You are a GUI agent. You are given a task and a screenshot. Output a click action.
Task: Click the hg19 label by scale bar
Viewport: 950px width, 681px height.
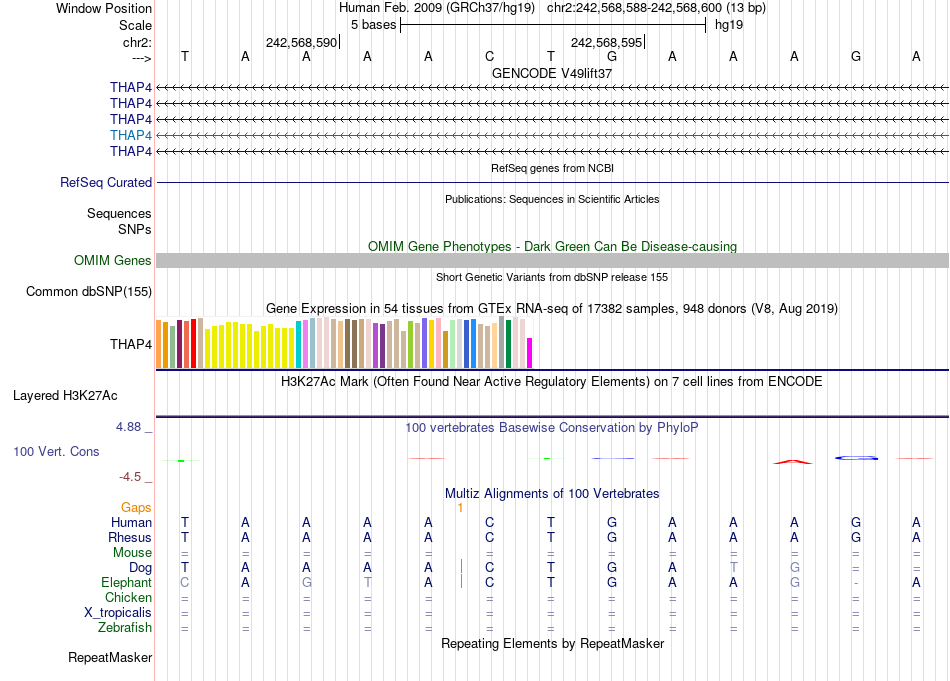(x=729, y=25)
